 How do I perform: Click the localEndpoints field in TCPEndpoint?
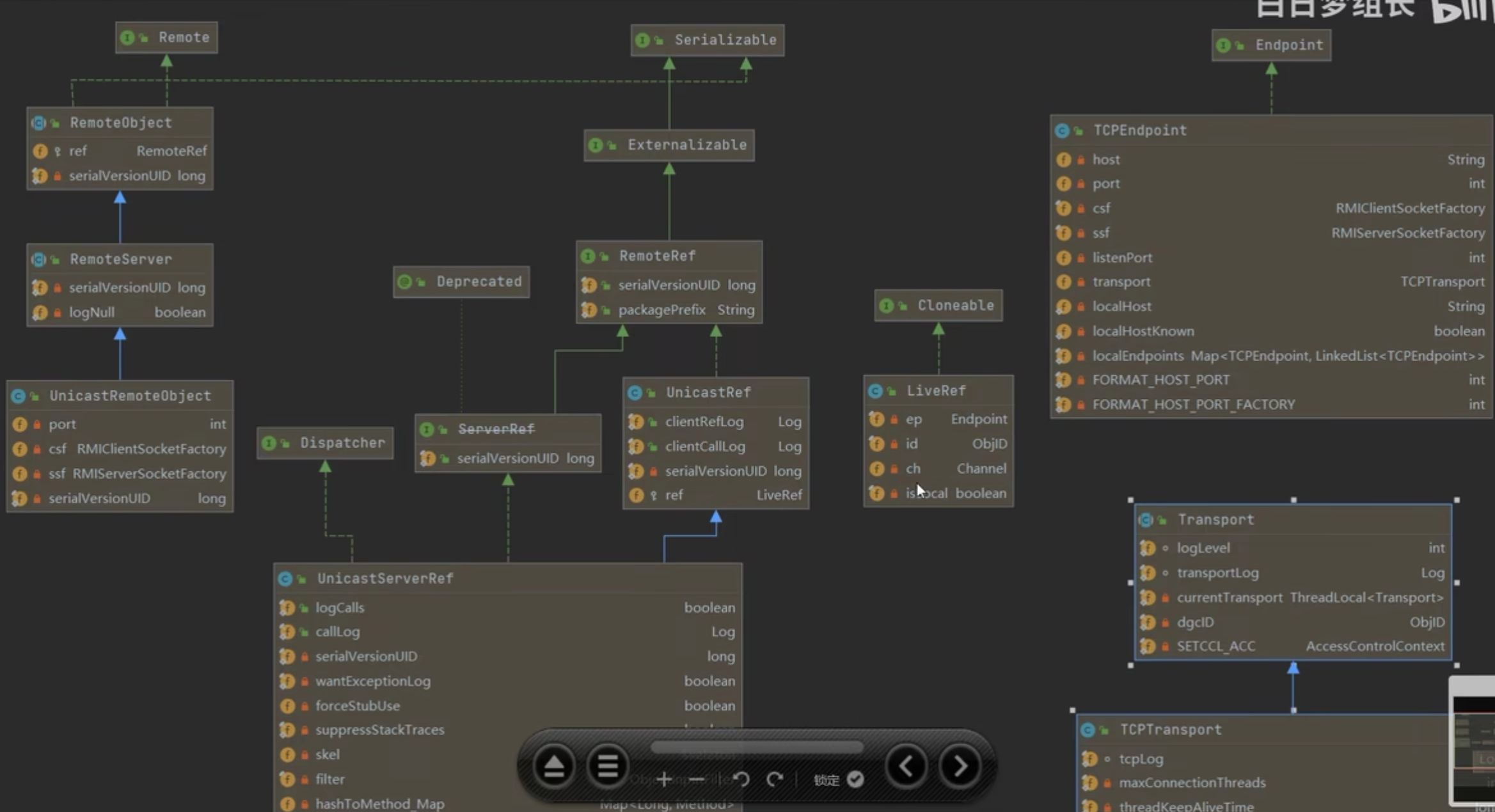[1272, 356]
